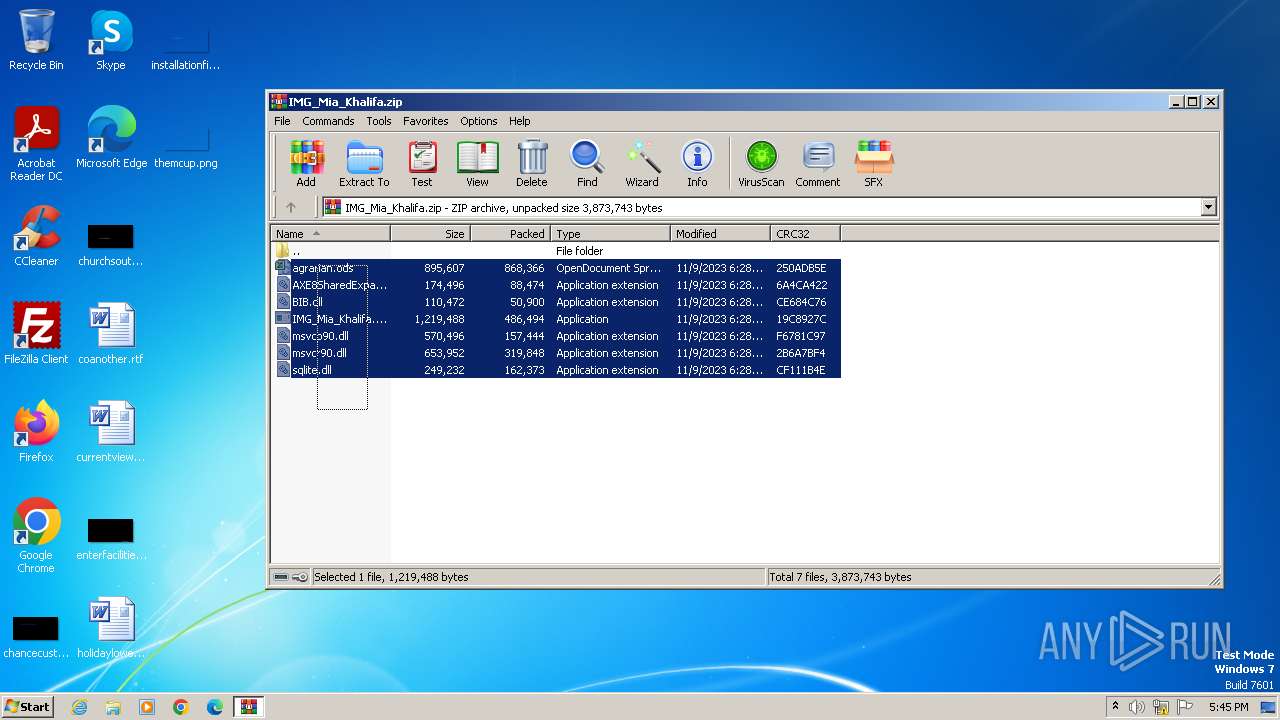The image size is (1280, 720).
Task: Sort the list by Size column
Action: click(x=430, y=234)
